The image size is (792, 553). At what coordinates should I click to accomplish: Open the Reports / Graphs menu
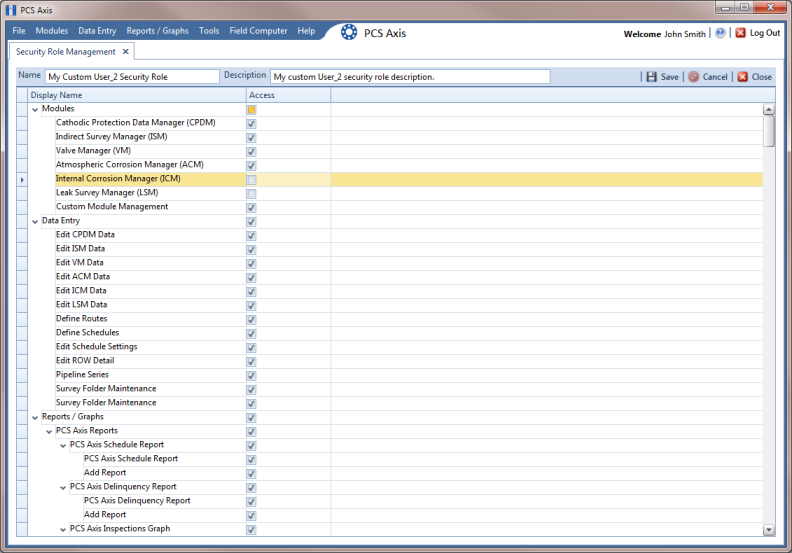[x=157, y=31]
